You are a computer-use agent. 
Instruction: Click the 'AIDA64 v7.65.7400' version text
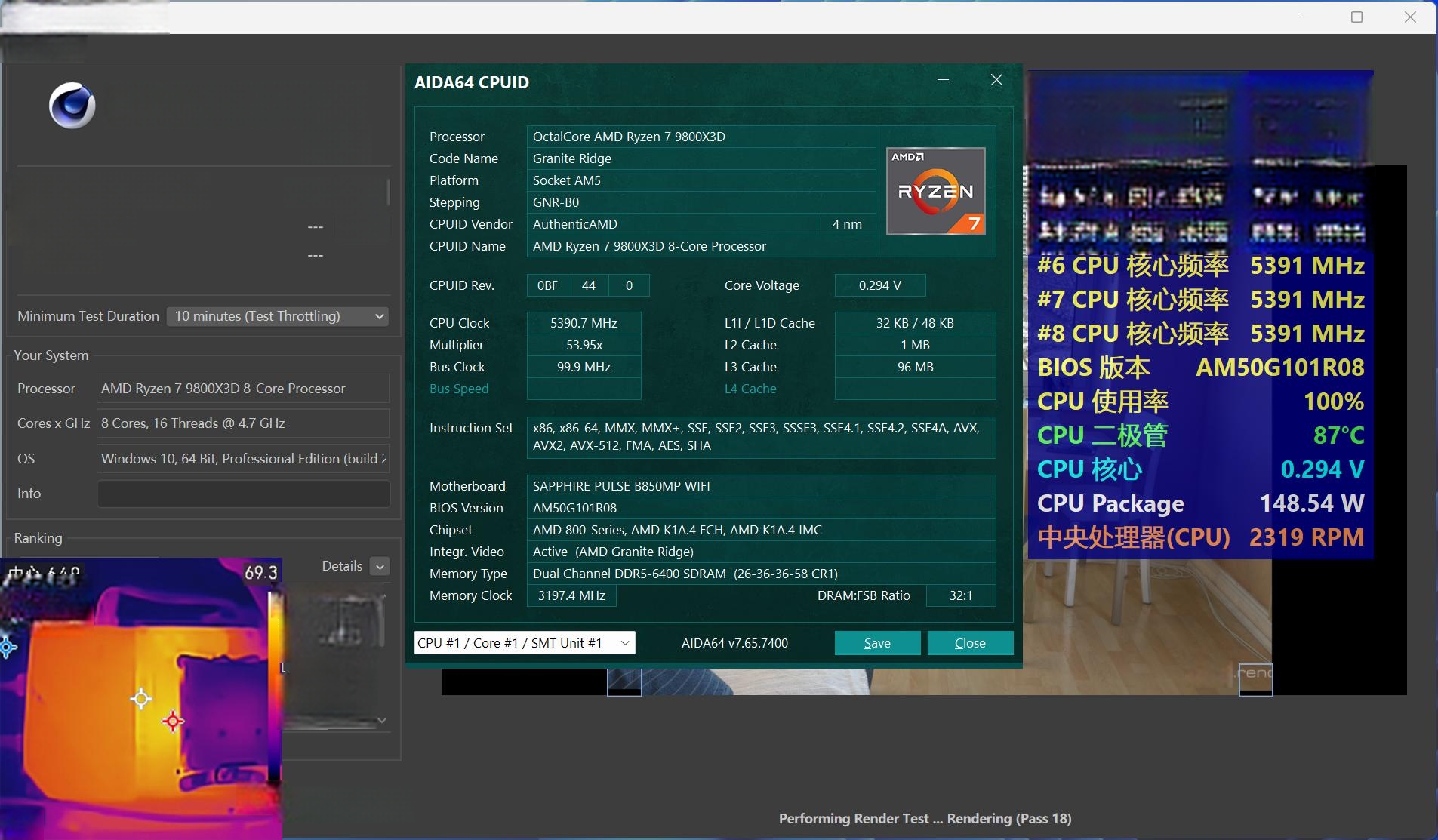pyautogui.click(x=734, y=643)
